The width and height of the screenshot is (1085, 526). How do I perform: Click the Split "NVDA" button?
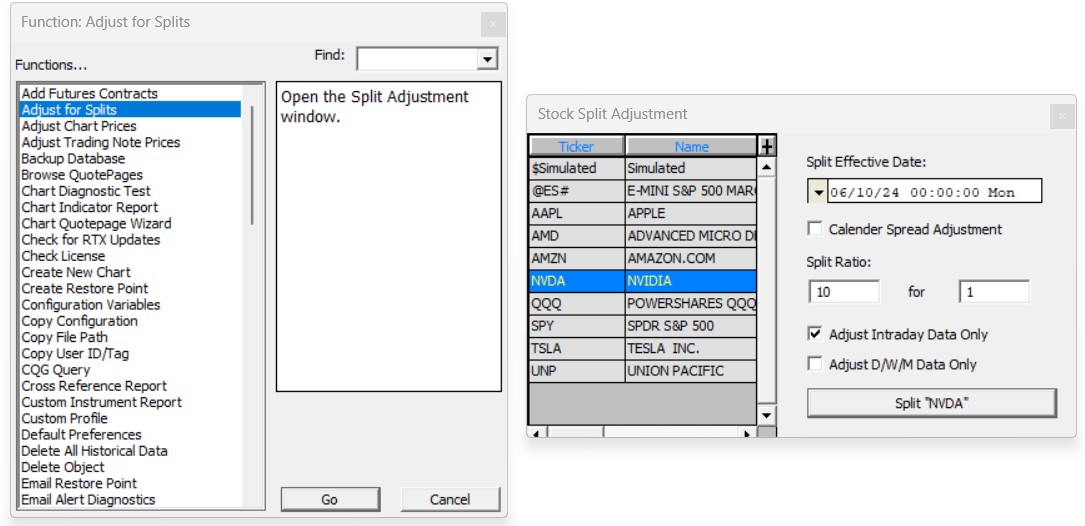[x=931, y=403]
